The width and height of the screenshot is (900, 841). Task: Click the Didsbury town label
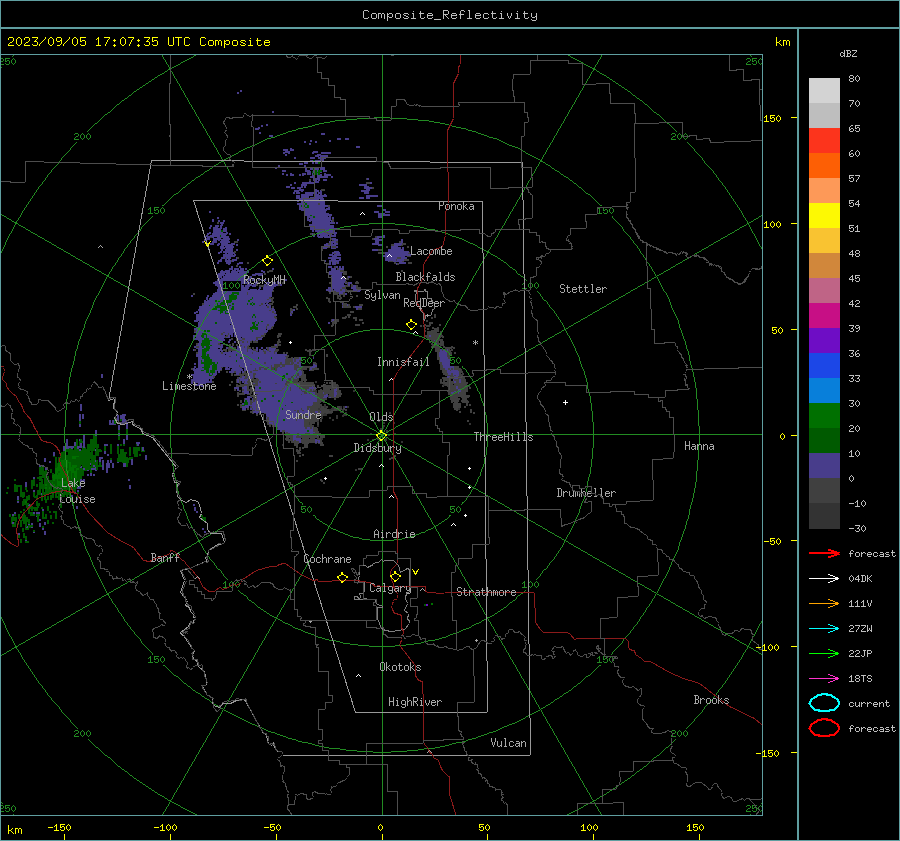378,448
